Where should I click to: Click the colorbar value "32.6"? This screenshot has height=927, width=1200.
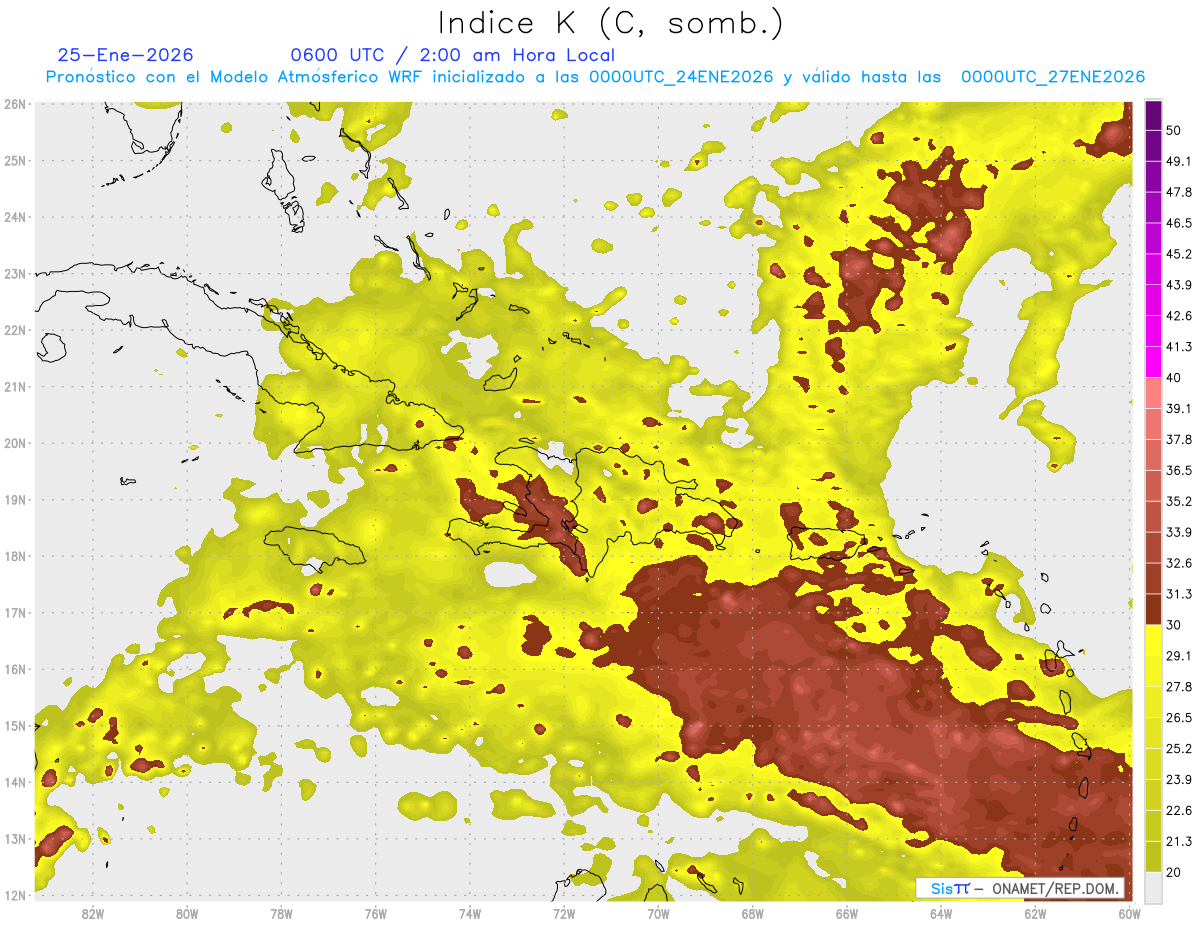[1179, 563]
